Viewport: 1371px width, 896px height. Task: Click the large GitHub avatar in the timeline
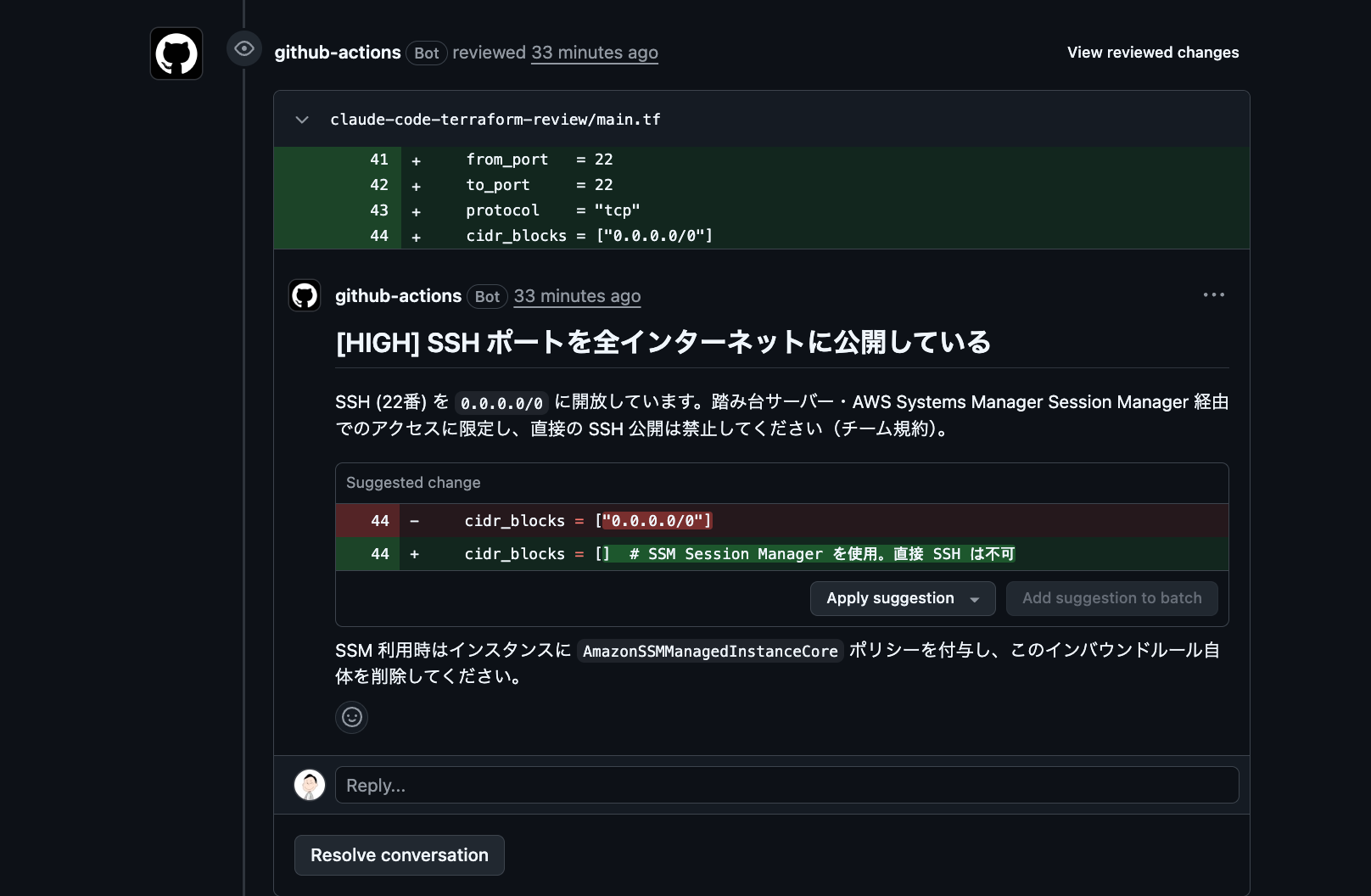[176, 53]
